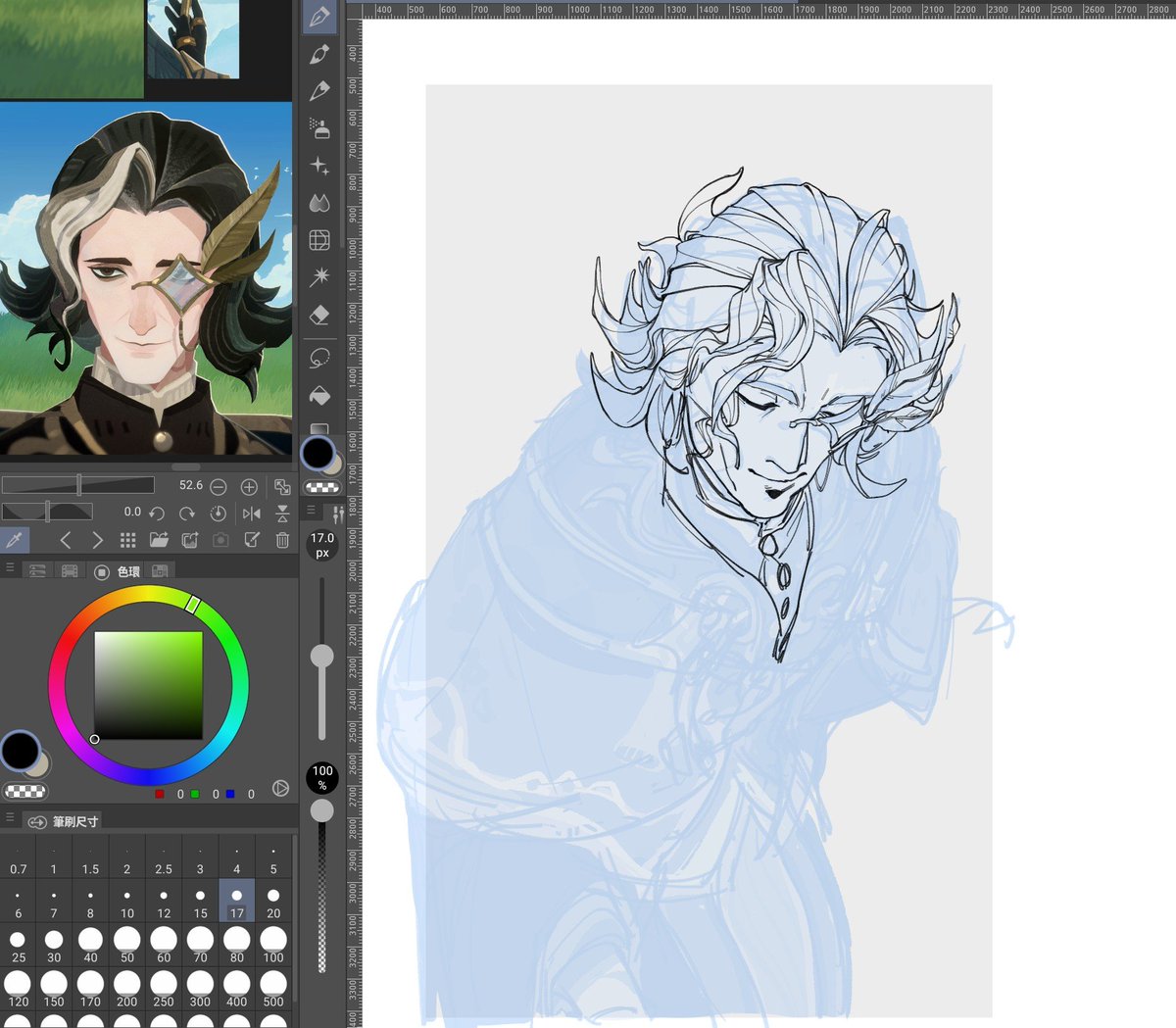Viewport: 1176px width, 1028px height.
Task: Open the color panel hamburger menu
Action: 11,568
